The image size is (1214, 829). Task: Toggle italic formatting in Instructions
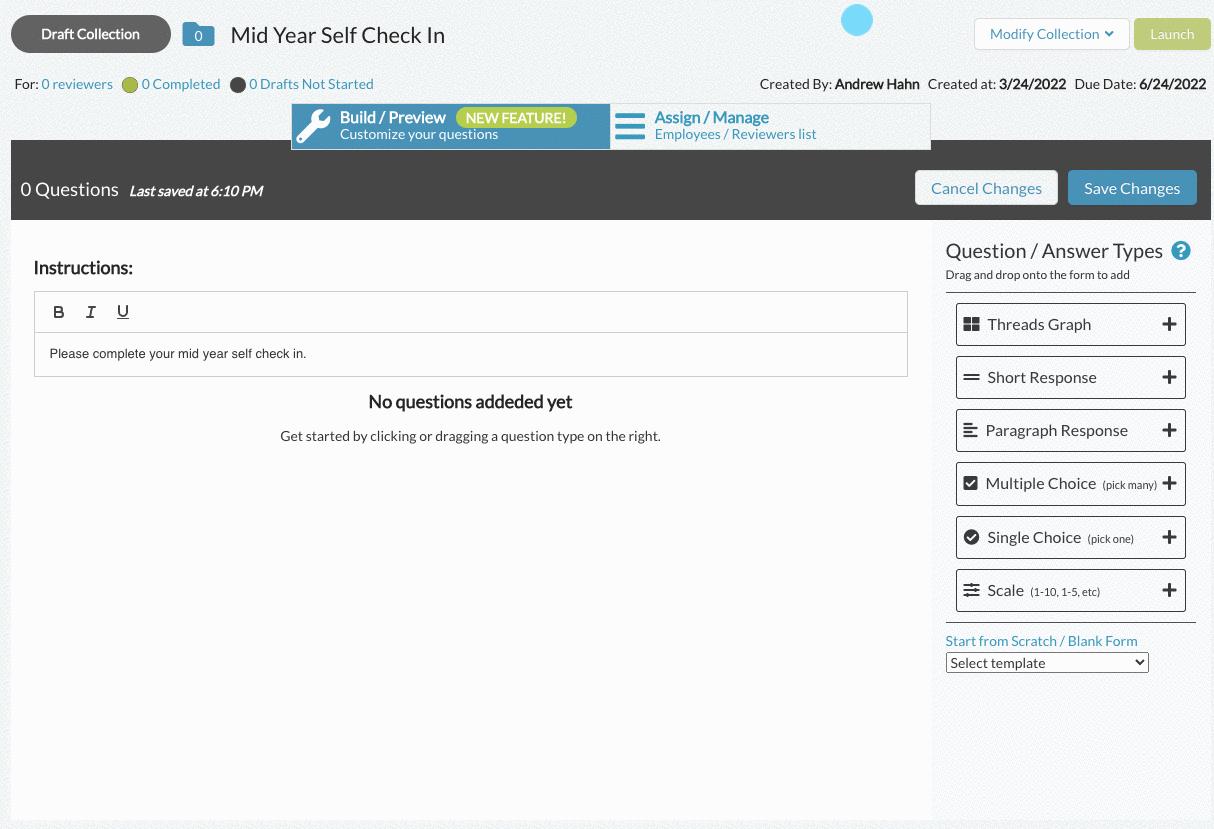pos(91,312)
